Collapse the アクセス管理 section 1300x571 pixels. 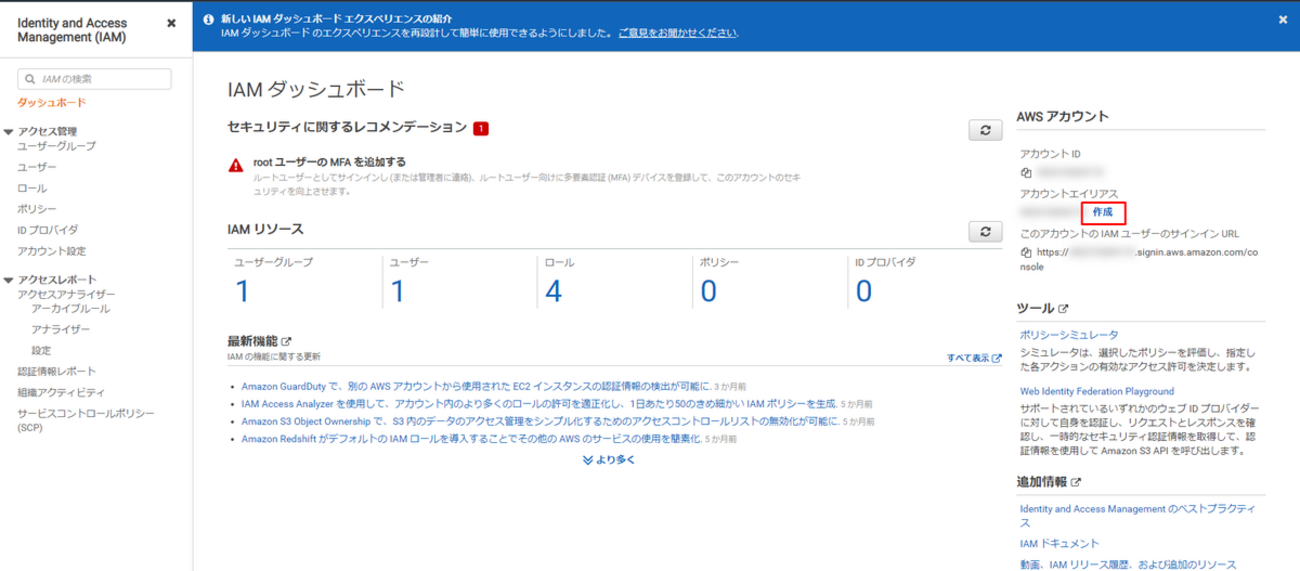pyautogui.click(x=9, y=131)
